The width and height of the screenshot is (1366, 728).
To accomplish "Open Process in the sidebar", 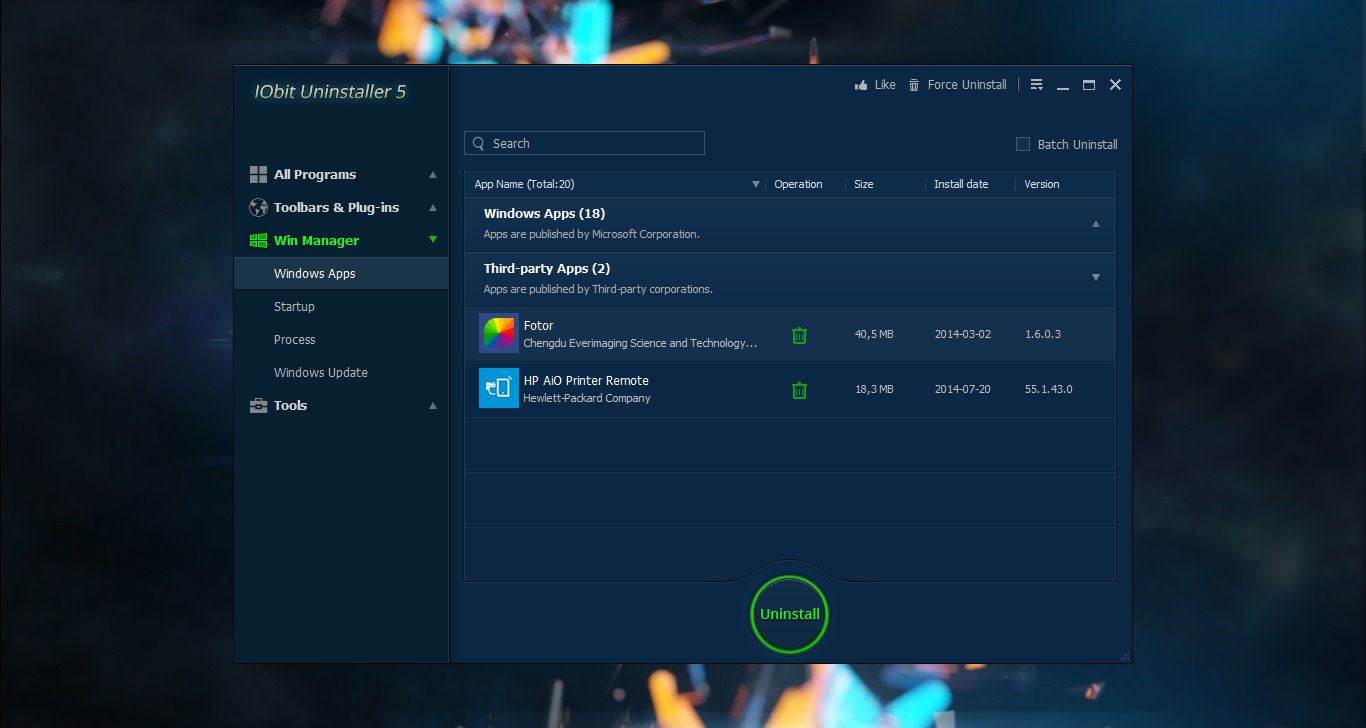I will 341,339.
